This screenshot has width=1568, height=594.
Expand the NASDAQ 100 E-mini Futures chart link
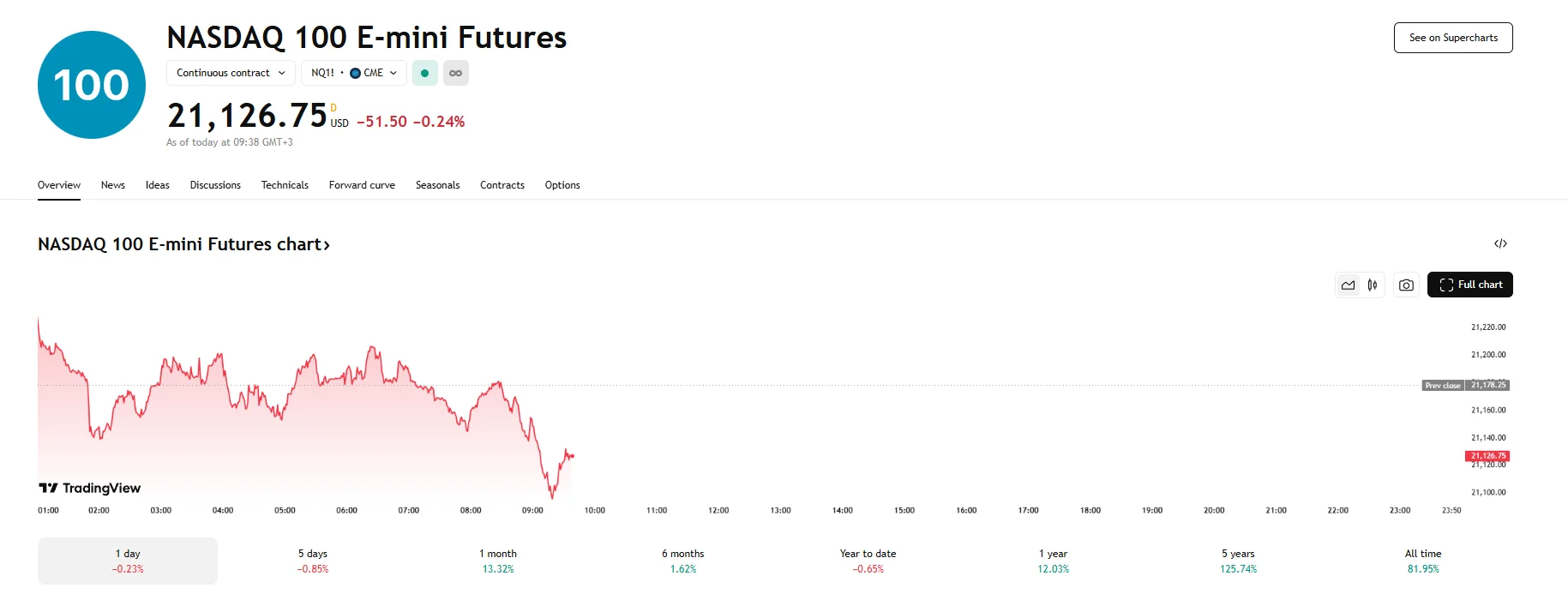point(183,244)
